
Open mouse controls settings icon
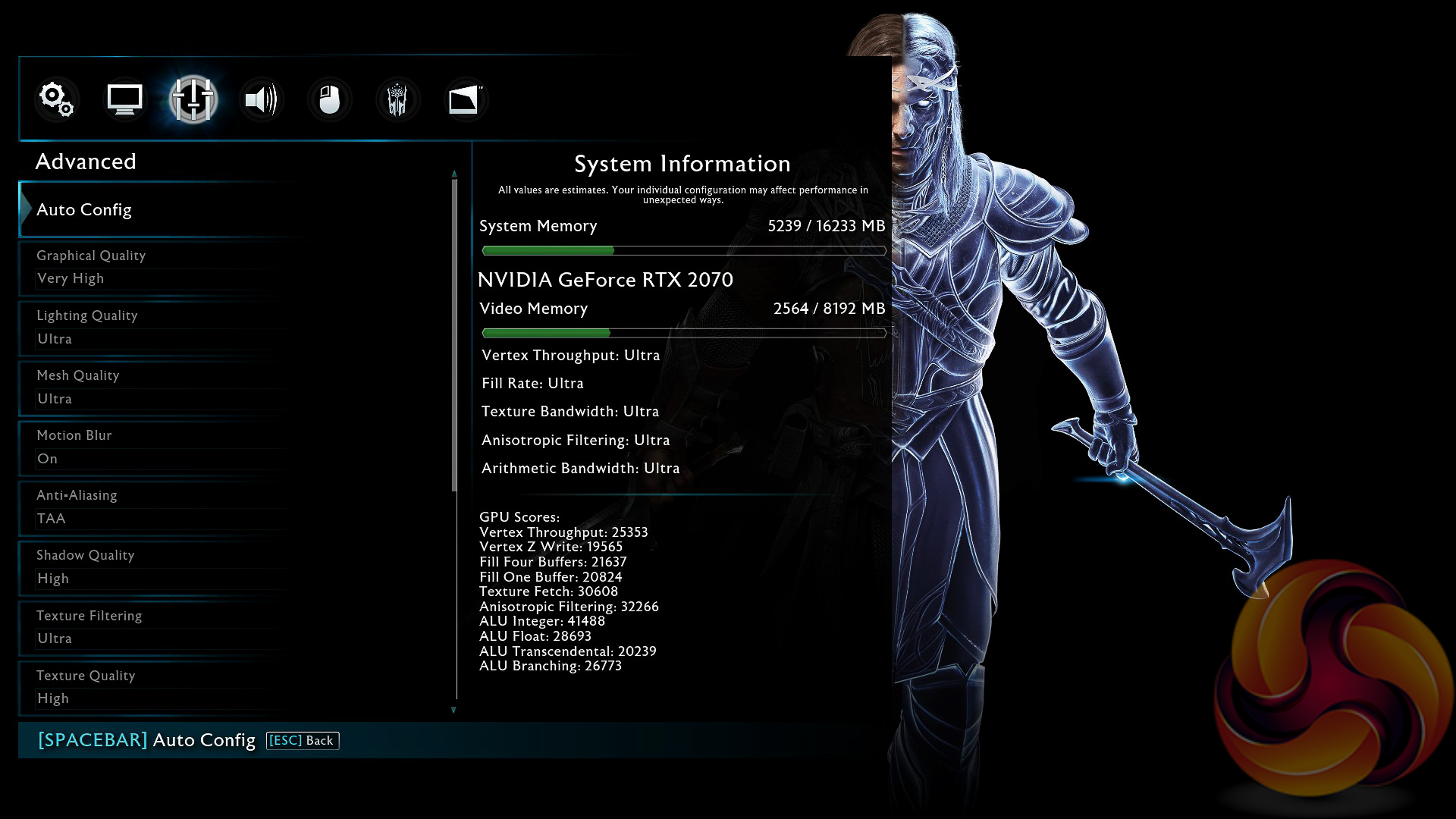click(329, 99)
